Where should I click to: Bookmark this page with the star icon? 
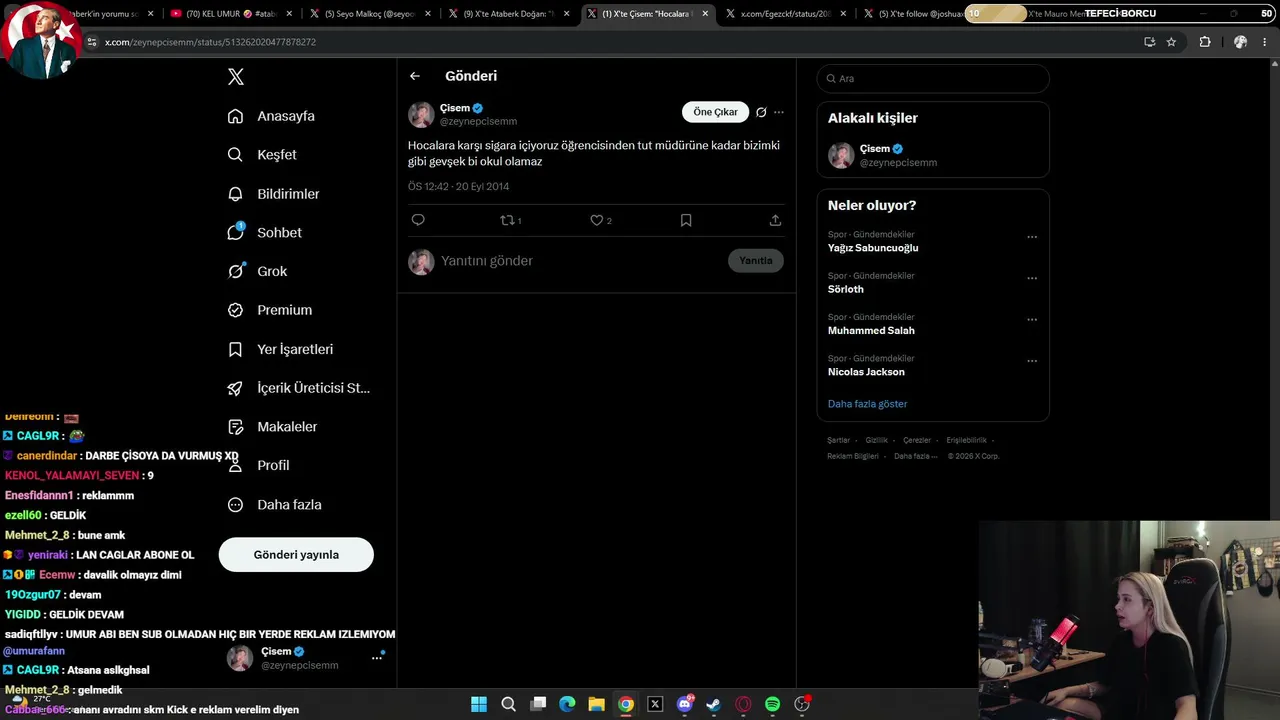(1171, 42)
